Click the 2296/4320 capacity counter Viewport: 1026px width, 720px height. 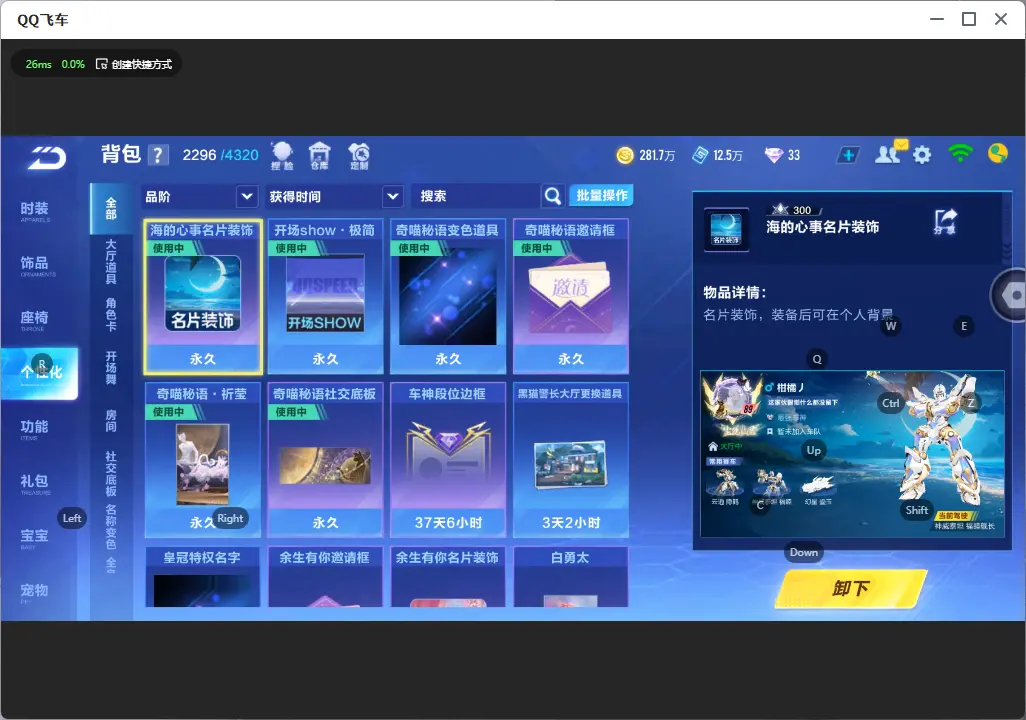(221, 155)
